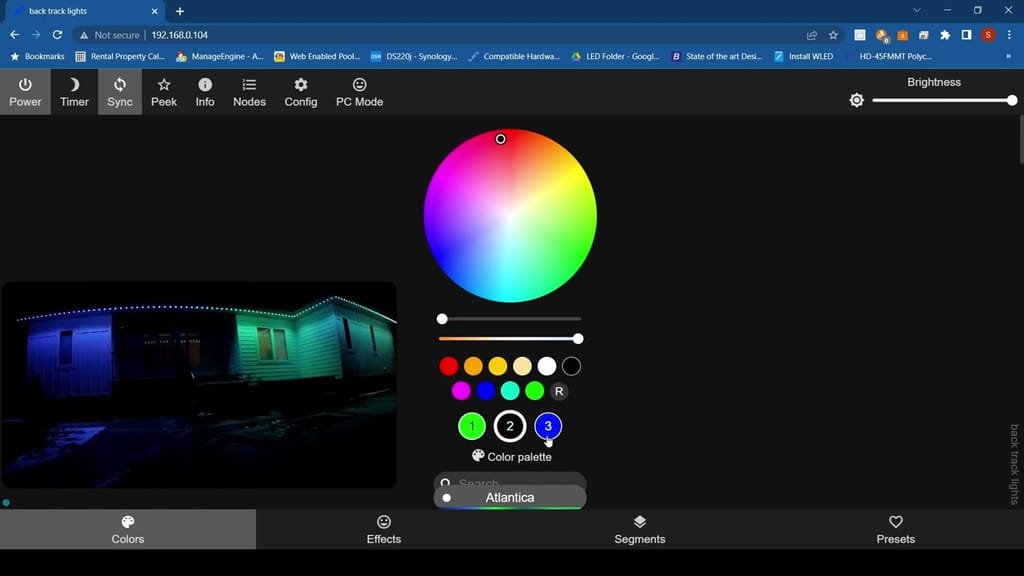Open the Compatible Hardwa... bookmark
1024x576 pixels.
click(x=515, y=57)
